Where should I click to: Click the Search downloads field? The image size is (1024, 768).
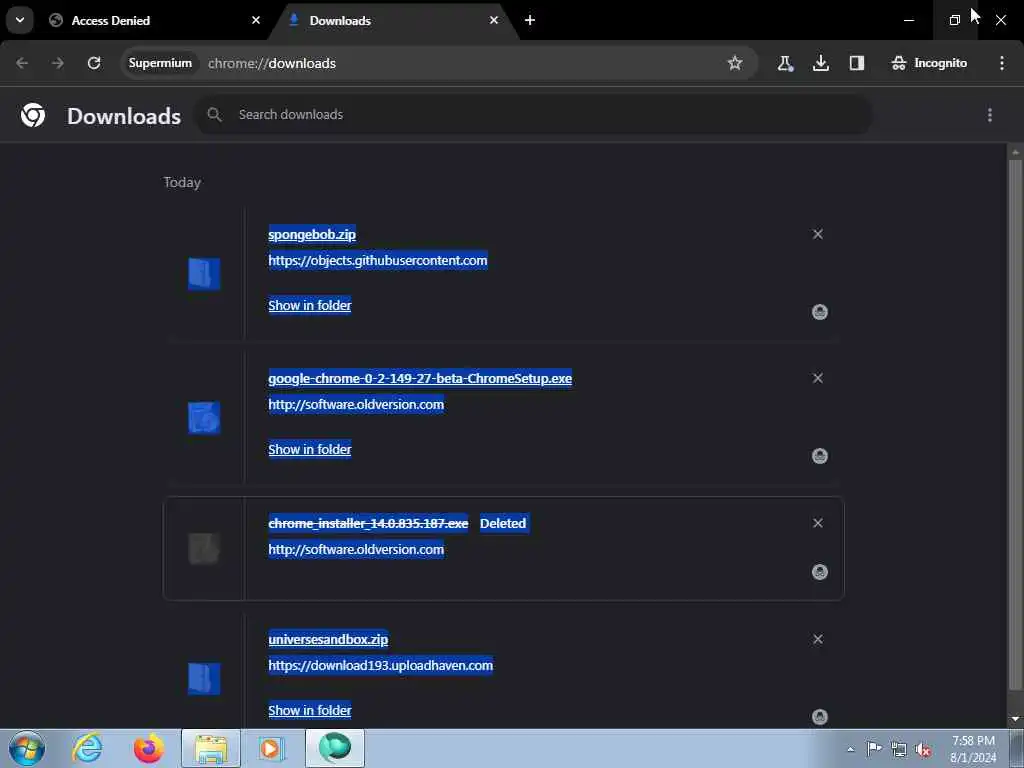pyautogui.click(x=534, y=115)
